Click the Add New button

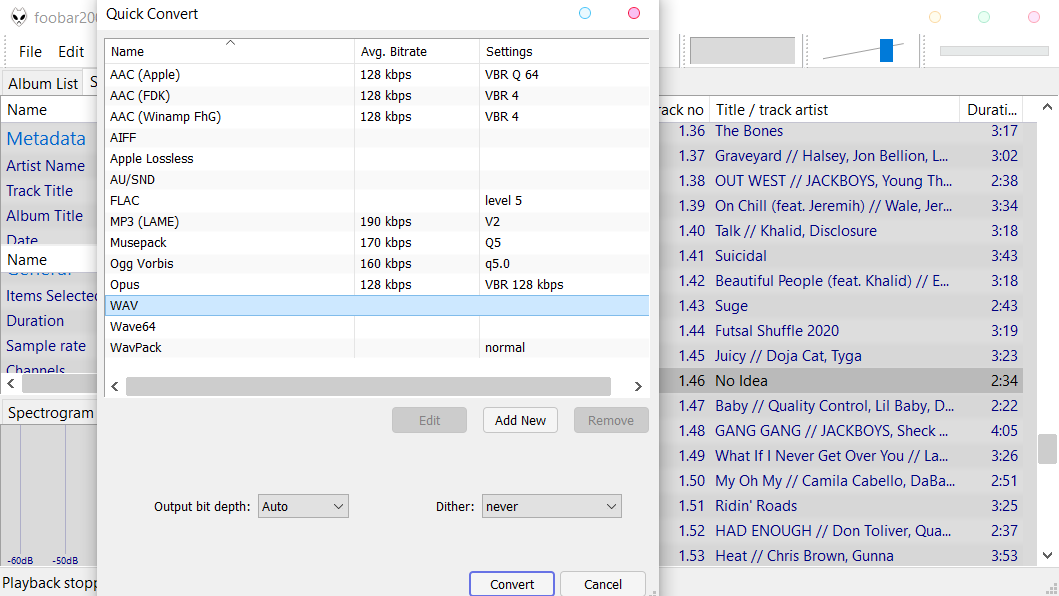tap(520, 420)
